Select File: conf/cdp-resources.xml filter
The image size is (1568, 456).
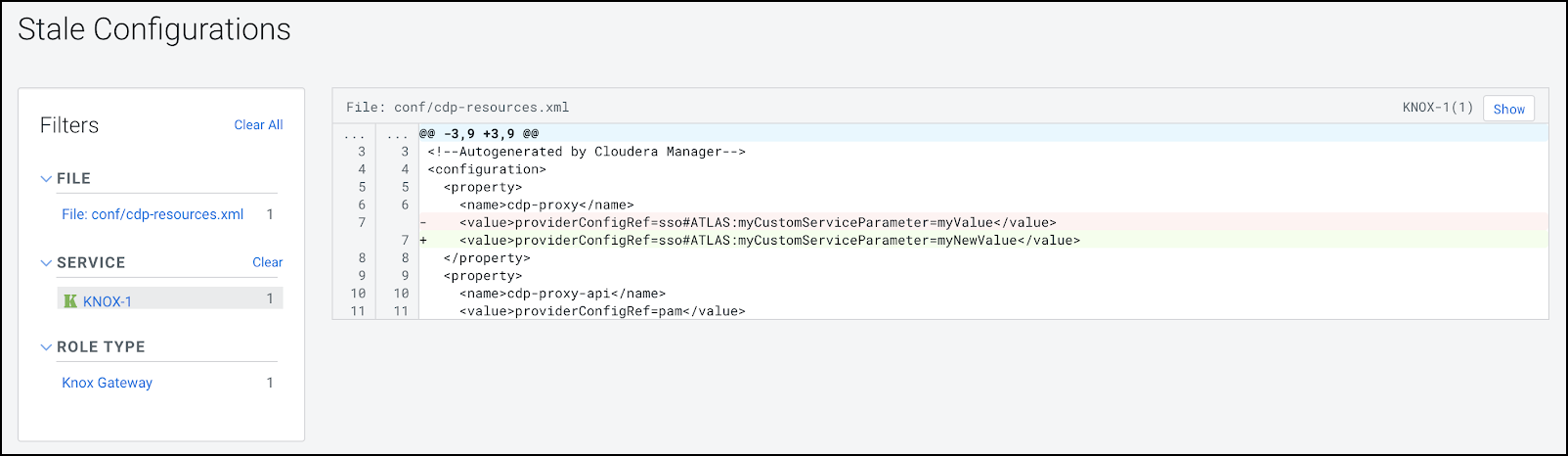click(152, 214)
